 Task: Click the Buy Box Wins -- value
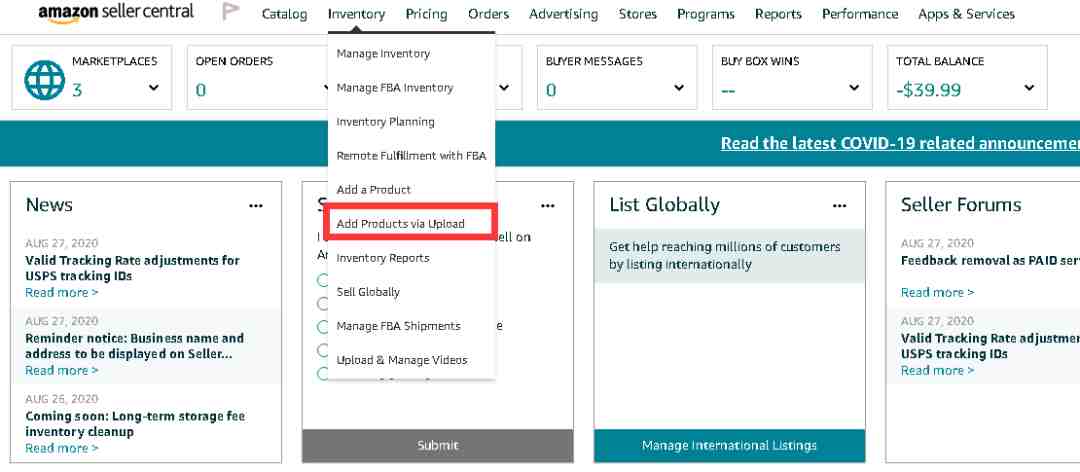(x=728, y=91)
